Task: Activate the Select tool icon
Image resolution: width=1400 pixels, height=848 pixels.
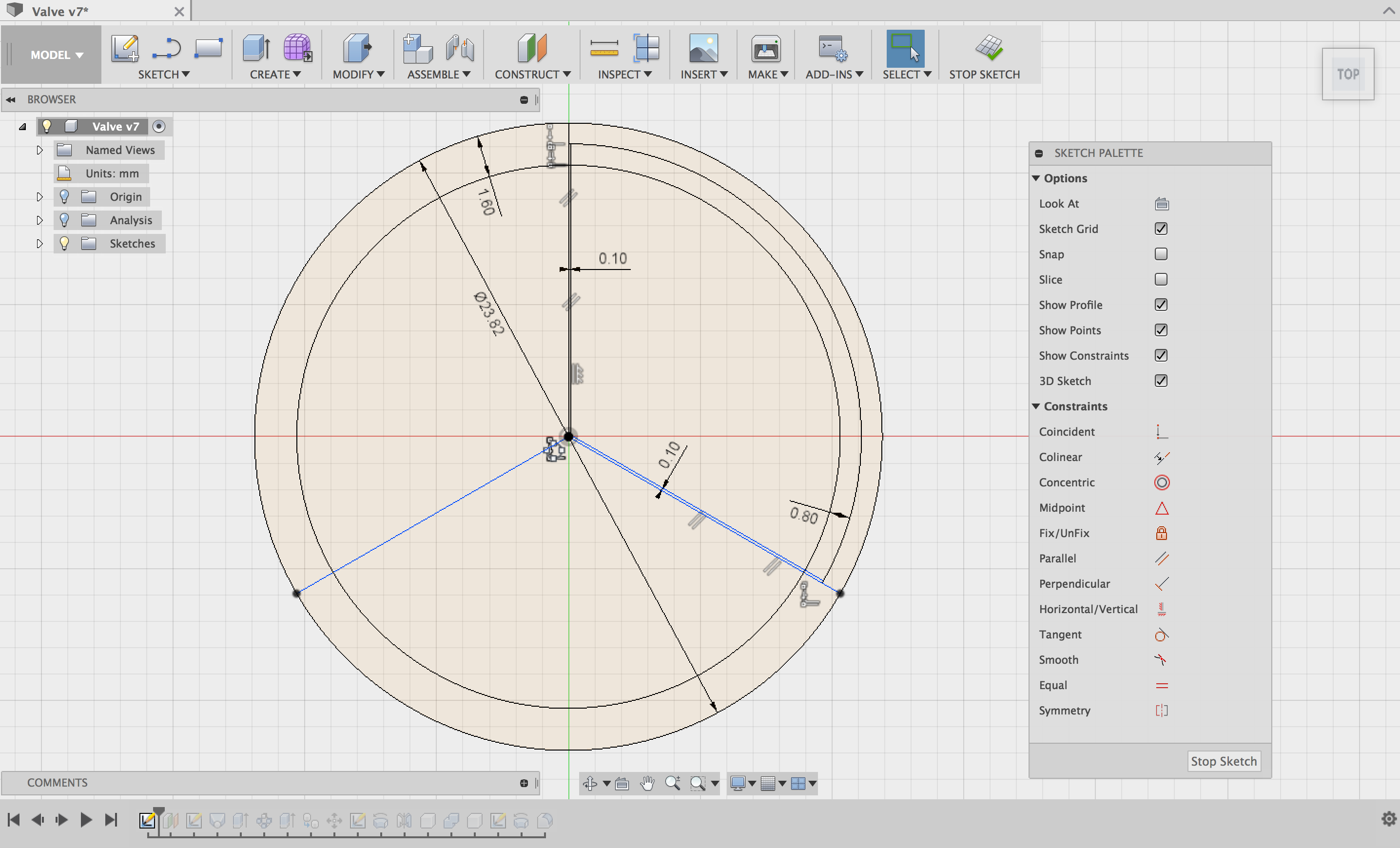Action: click(905, 48)
